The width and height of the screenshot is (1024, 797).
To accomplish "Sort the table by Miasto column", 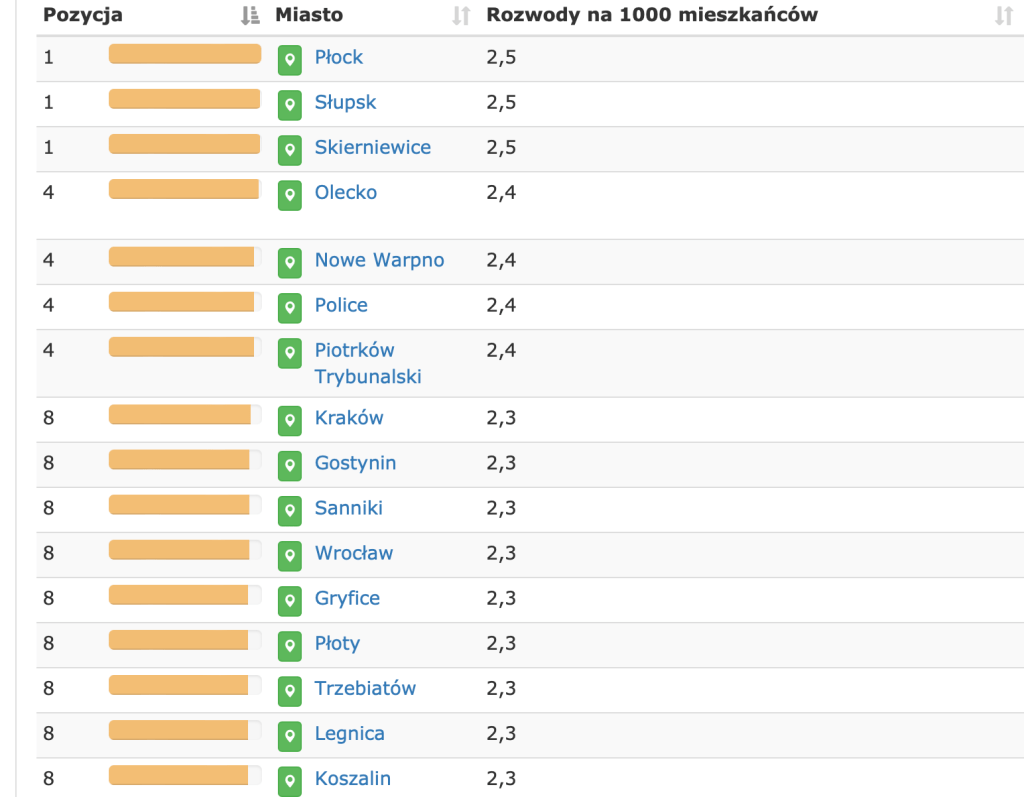I will tap(461, 15).
